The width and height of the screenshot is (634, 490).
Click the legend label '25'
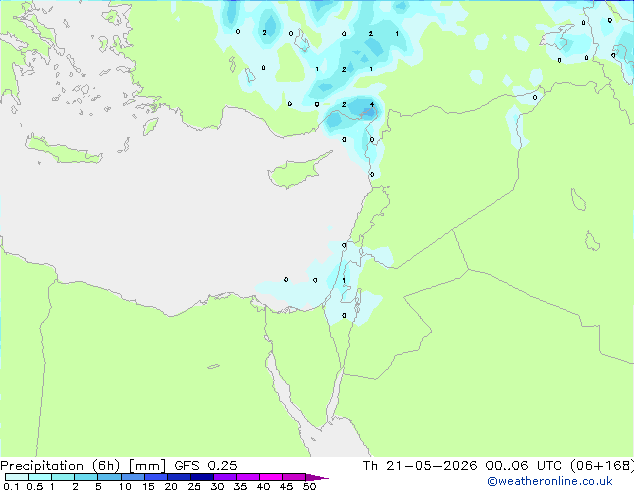click(x=194, y=486)
